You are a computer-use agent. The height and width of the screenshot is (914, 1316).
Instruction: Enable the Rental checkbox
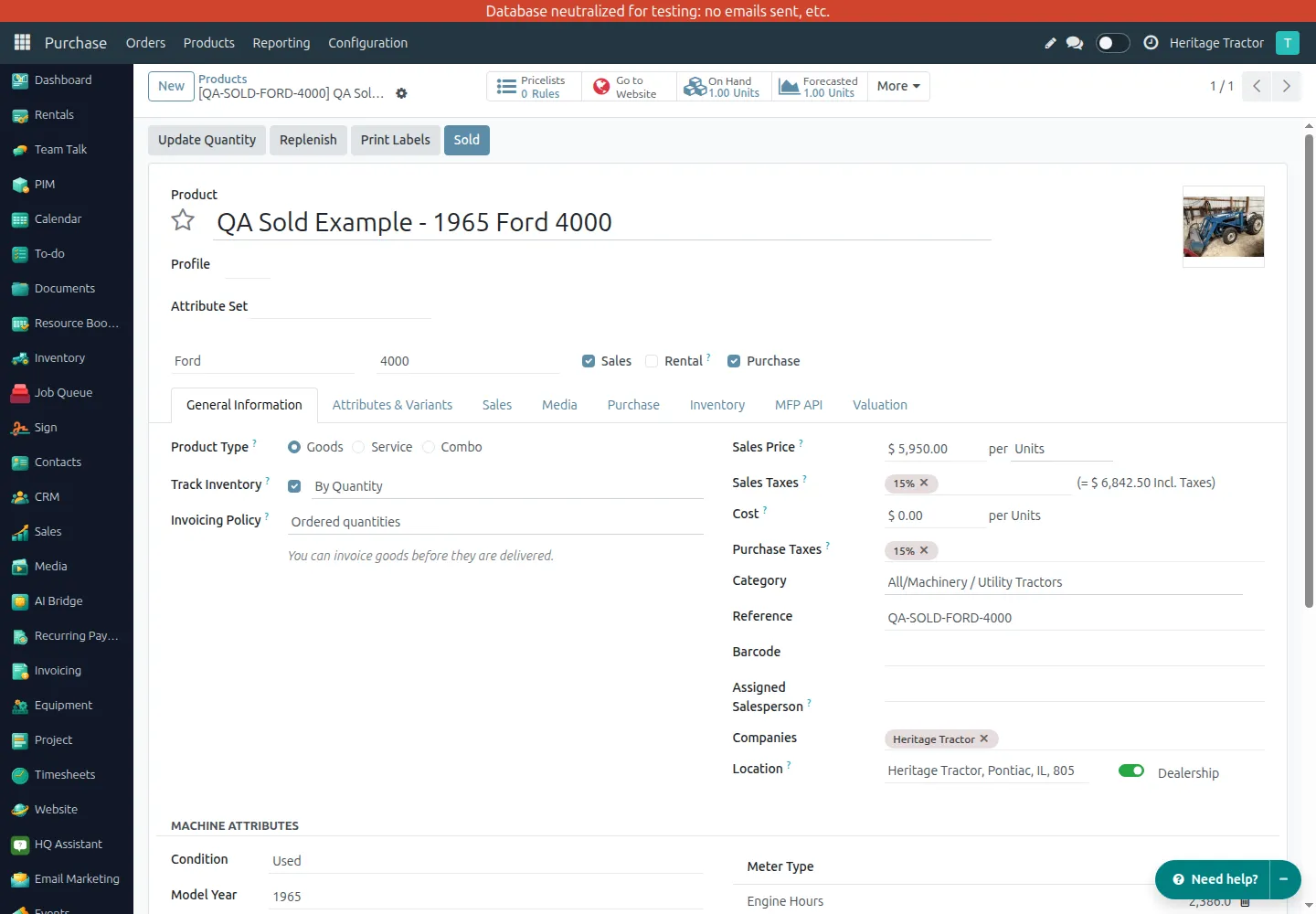(x=652, y=361)
